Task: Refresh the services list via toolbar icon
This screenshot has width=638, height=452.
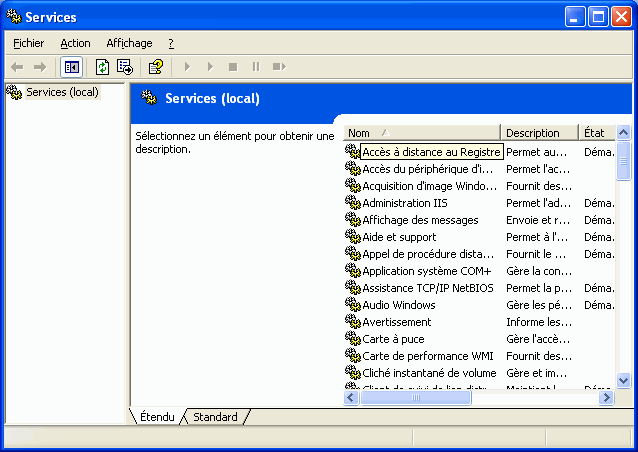Action: tap(102, 67)
